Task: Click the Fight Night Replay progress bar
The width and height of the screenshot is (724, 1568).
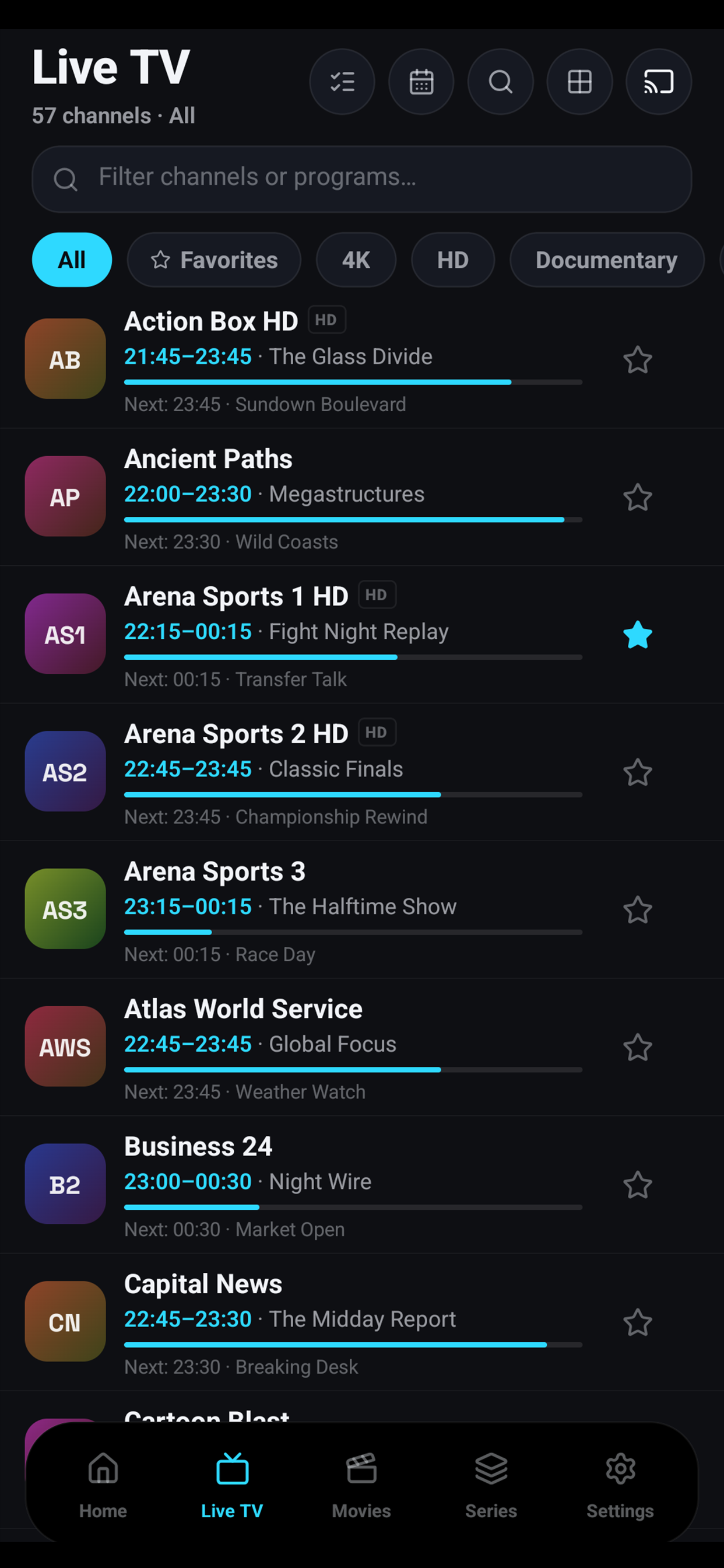Action: (353, 657)
